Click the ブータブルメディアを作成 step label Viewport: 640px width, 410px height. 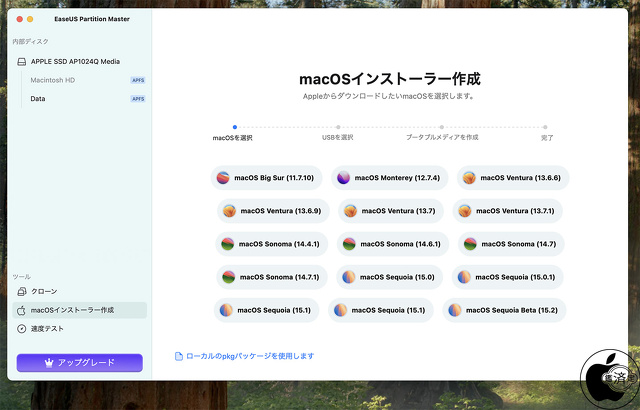pos(442,137)
